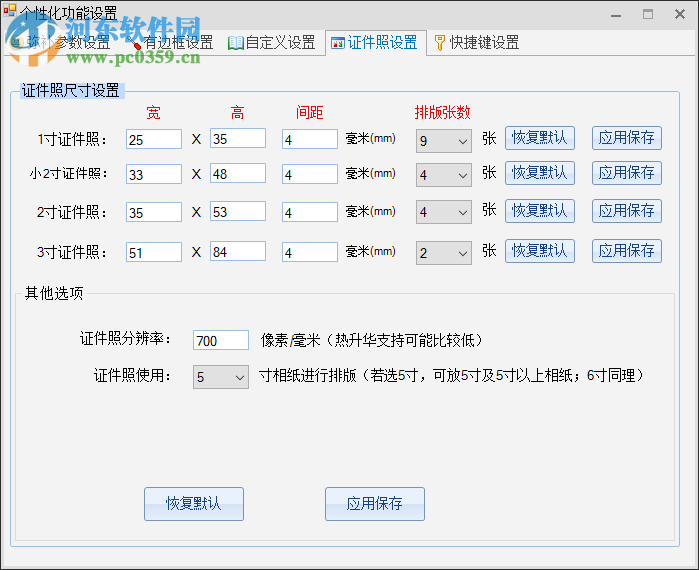Restore defaults for 1寸证件照 row

(x=540, y=138)
